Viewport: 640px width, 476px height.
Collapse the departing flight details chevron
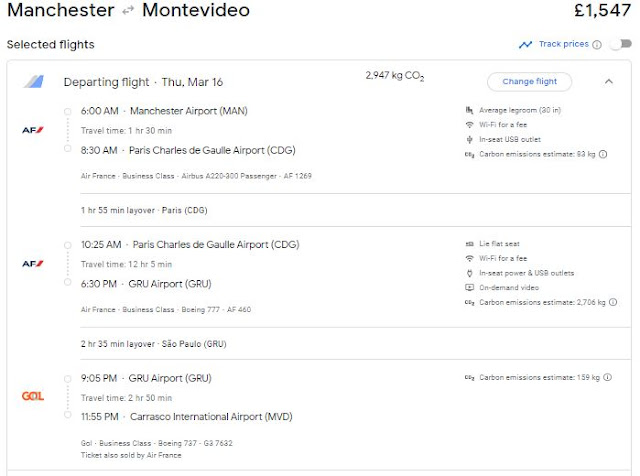coord(609,82)
